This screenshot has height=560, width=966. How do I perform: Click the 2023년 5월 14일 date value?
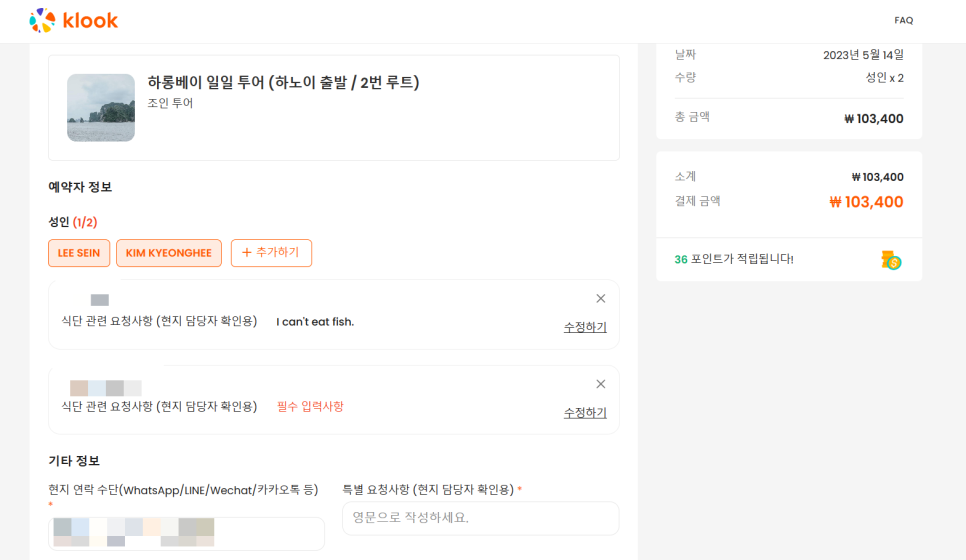click(863, 55)
